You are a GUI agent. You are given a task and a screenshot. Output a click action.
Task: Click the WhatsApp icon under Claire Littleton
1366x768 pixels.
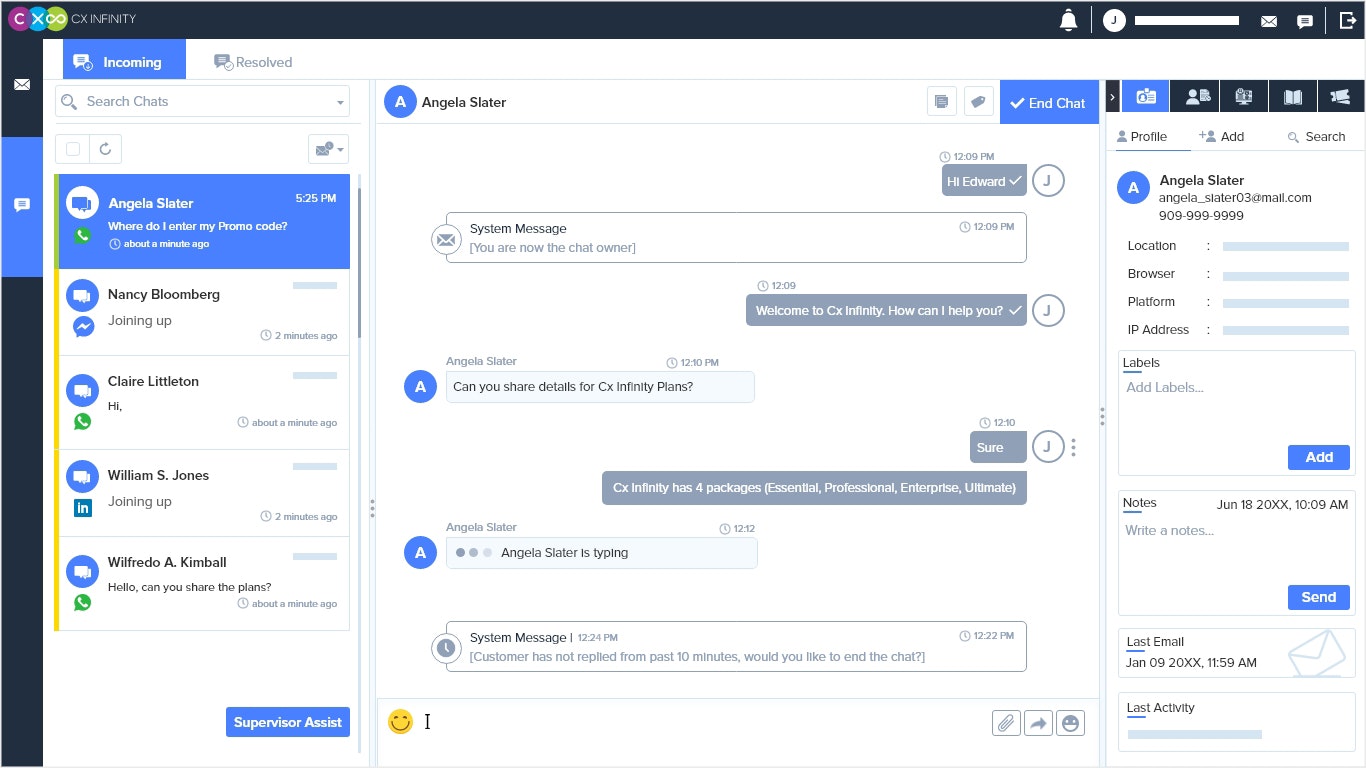[x=83, y=421]
